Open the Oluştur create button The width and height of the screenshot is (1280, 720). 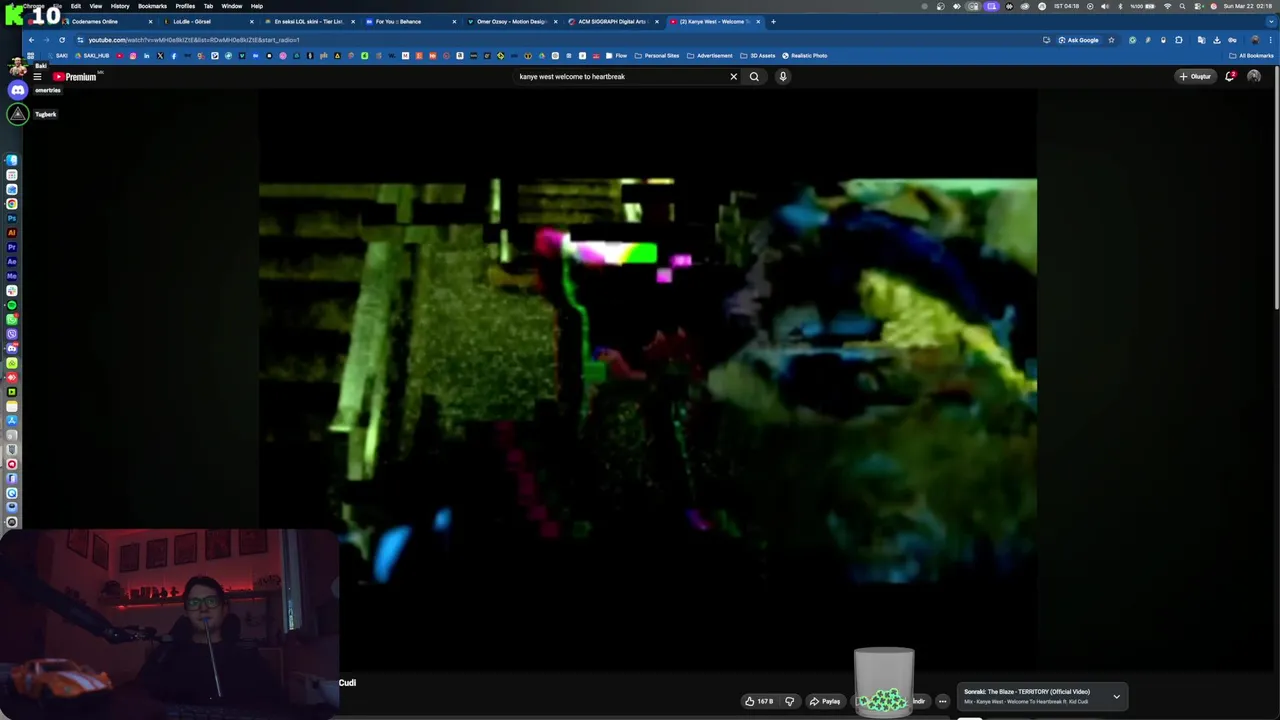tap(1195, 77)
